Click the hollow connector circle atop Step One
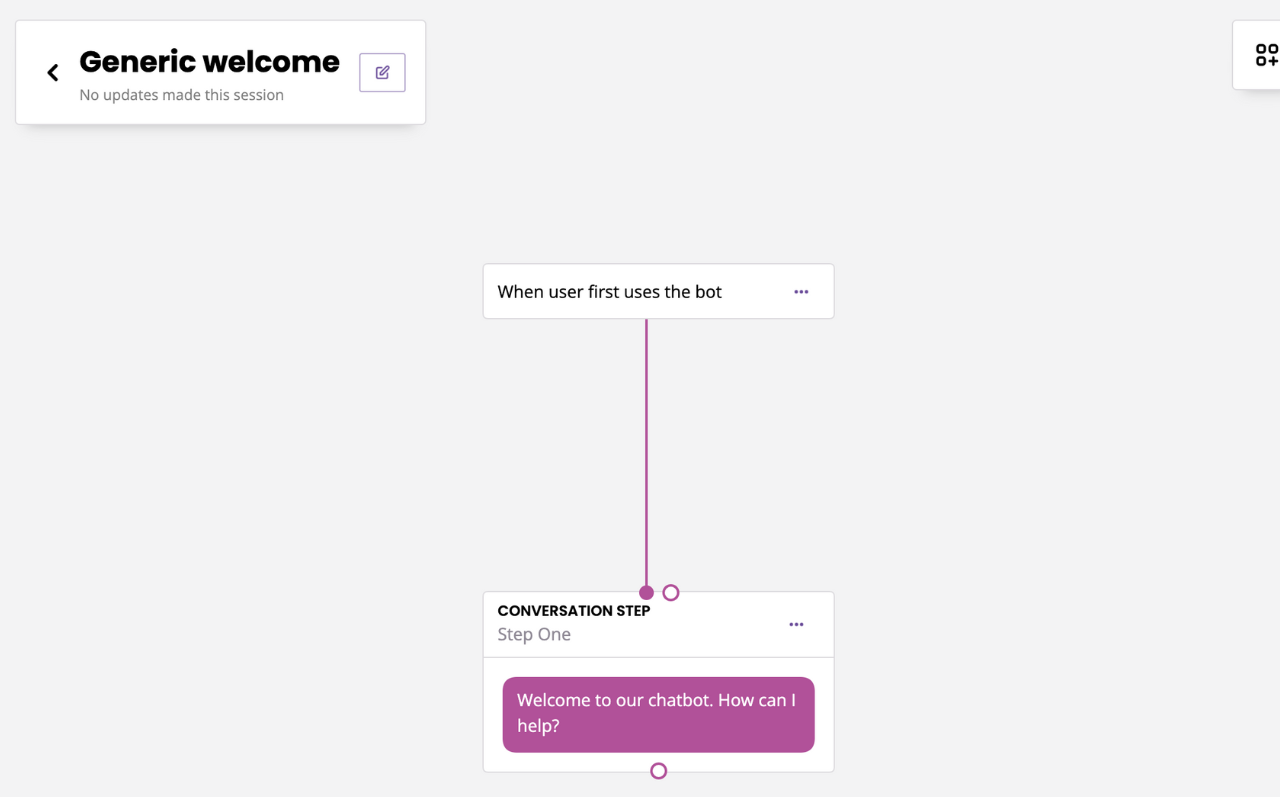 pyautogui.click(x=671, y=593)
